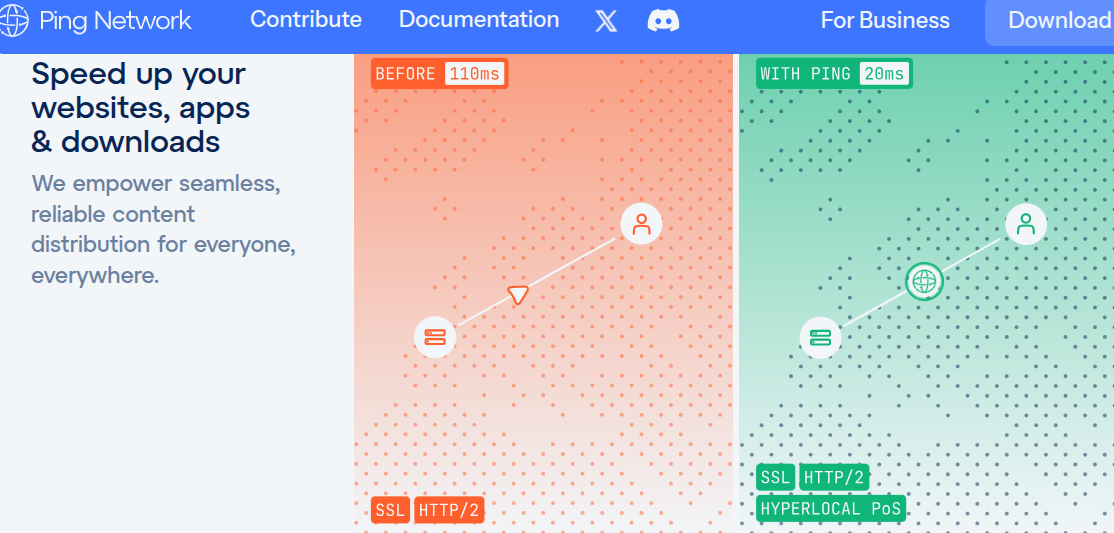
Task: Click the orange user icon in BEFORE panel
Action: tap(641, 224)
